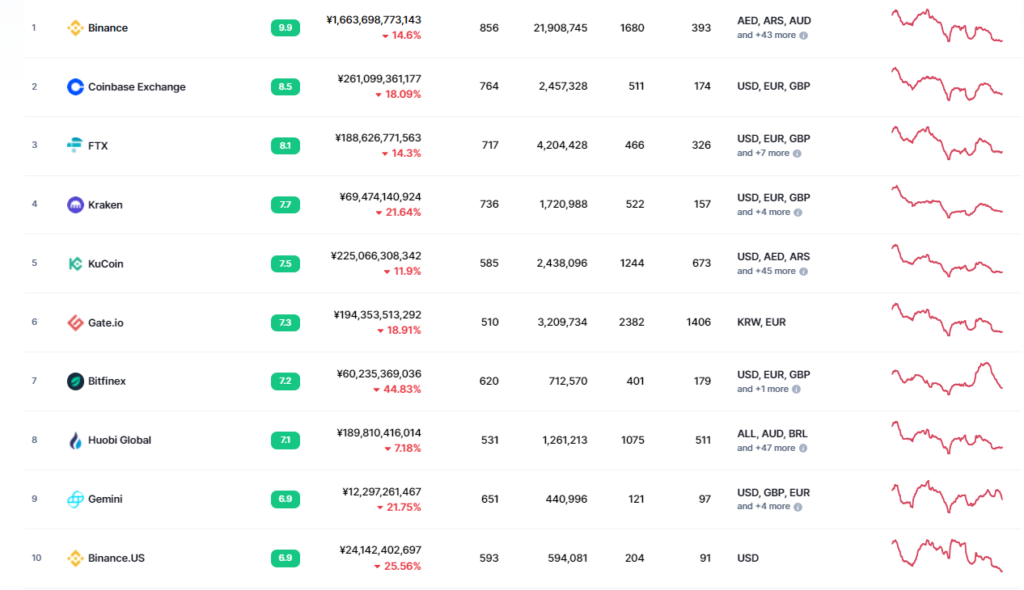1024x590 pixels.
Task: Click Binance's volume ¥1,663,698,773,143
Action: click(374, 20)
